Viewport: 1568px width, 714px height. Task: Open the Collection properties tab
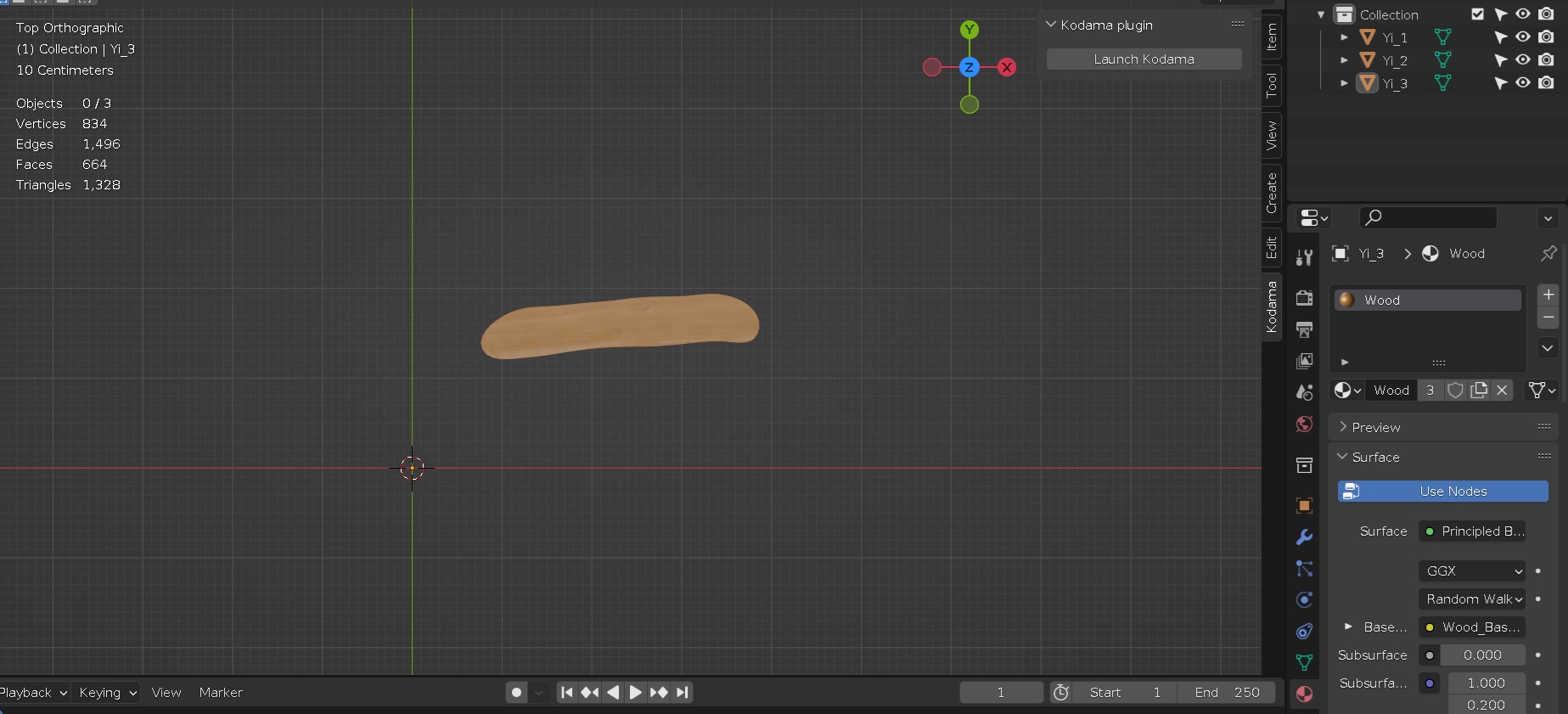pos(1305,464)
